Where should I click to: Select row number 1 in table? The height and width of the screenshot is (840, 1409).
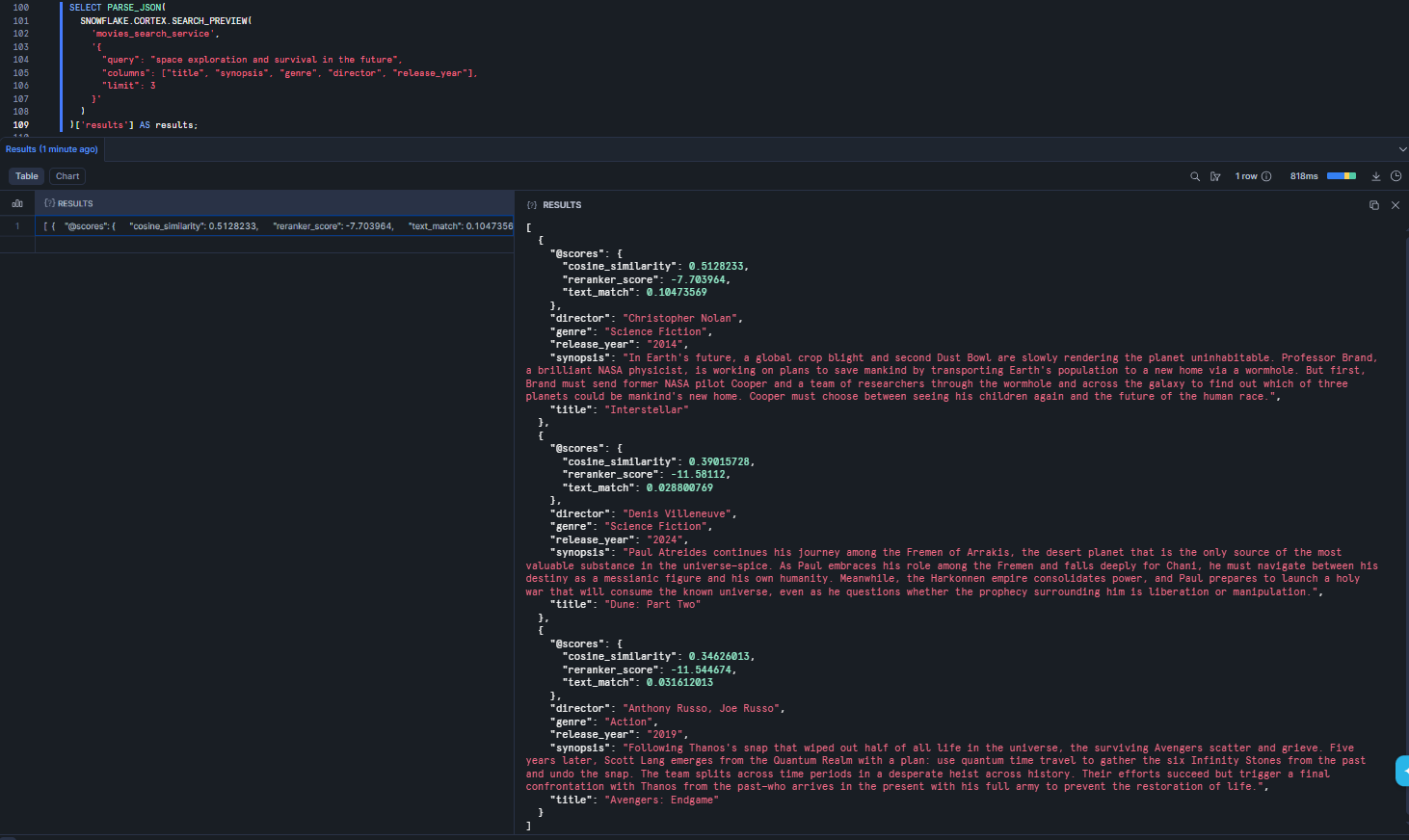tap(17, 226)
